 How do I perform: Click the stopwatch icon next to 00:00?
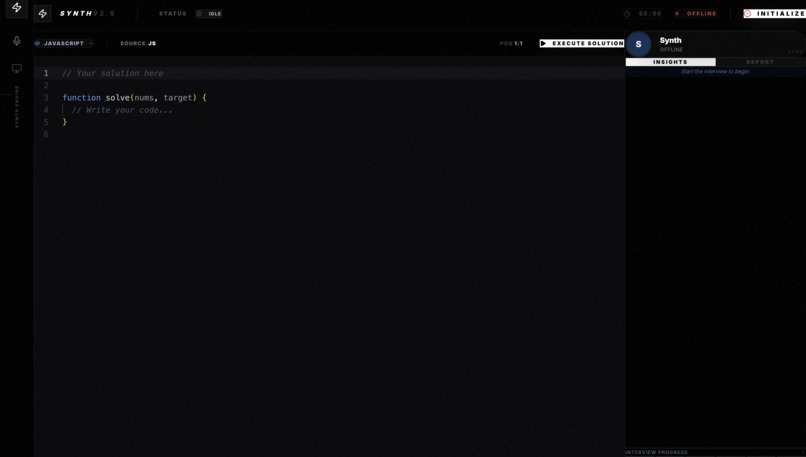pyautogui.click(x=627, y=13)
